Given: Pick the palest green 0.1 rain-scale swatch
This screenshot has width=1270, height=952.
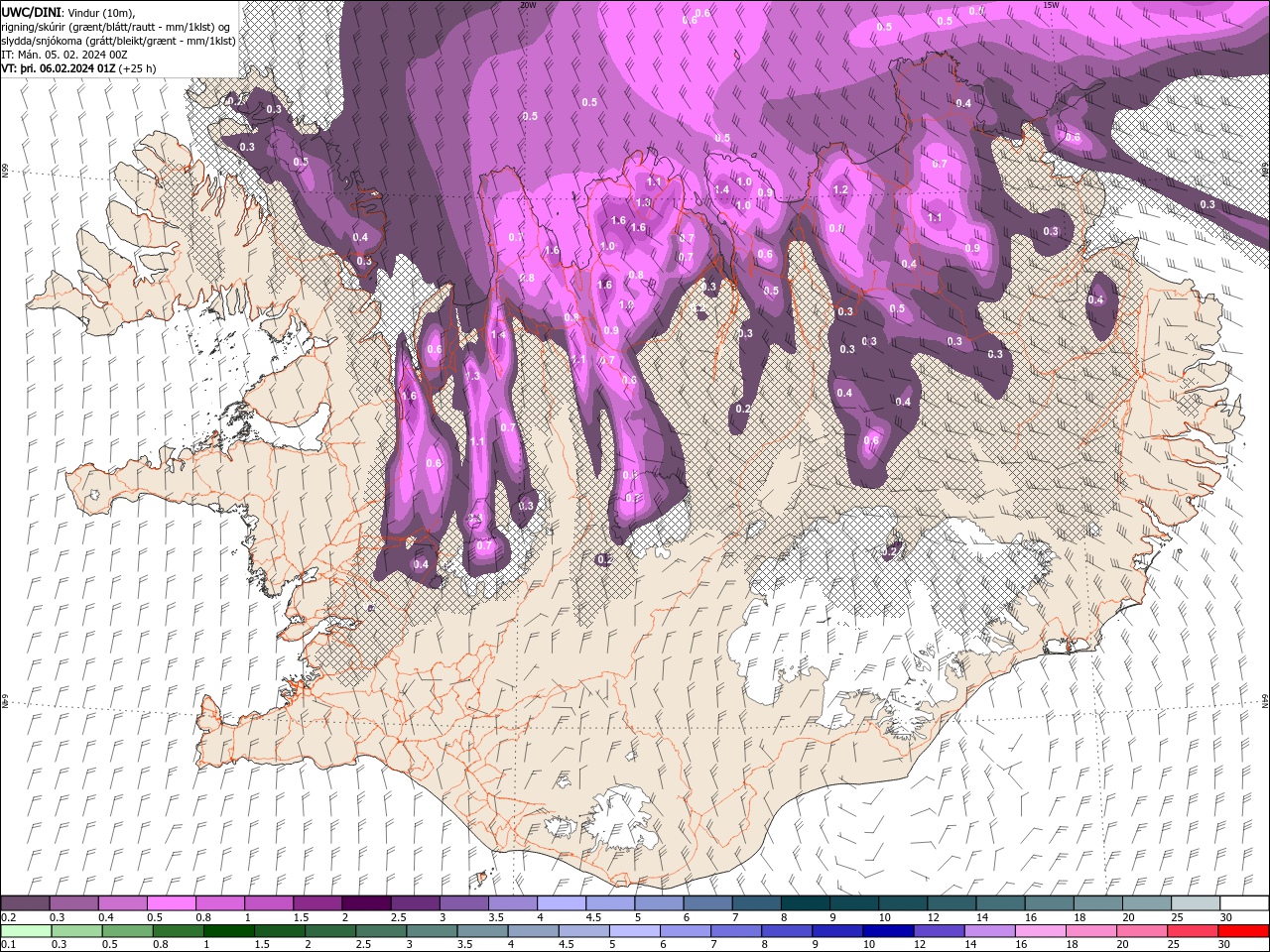Looking at the screenshot, I should pos(25,930).
